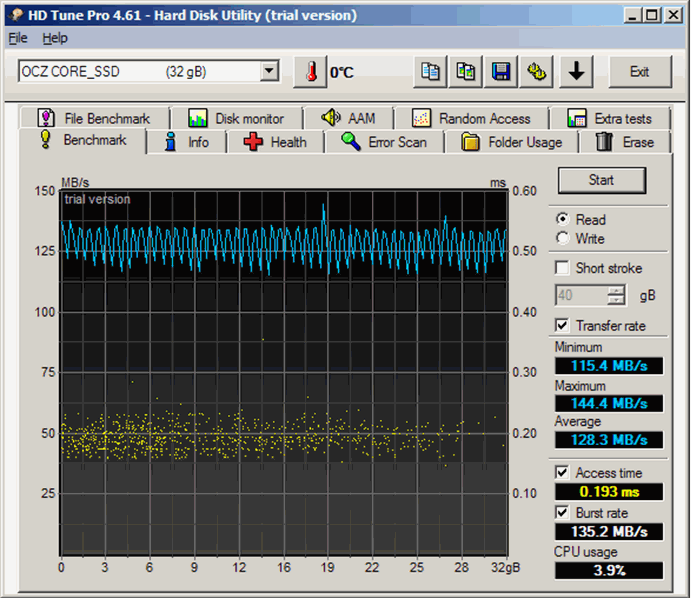Switch to the Folder Usage tab
Viewport: 691px width, 598px height.
point(512,142)
